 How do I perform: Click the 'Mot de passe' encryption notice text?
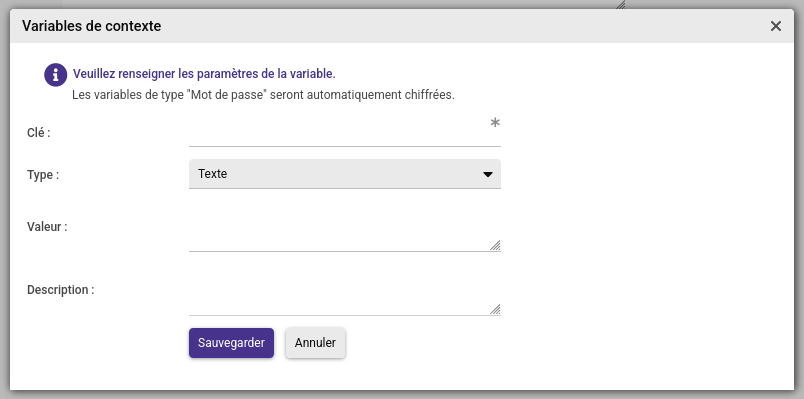[x=263, y=95]
